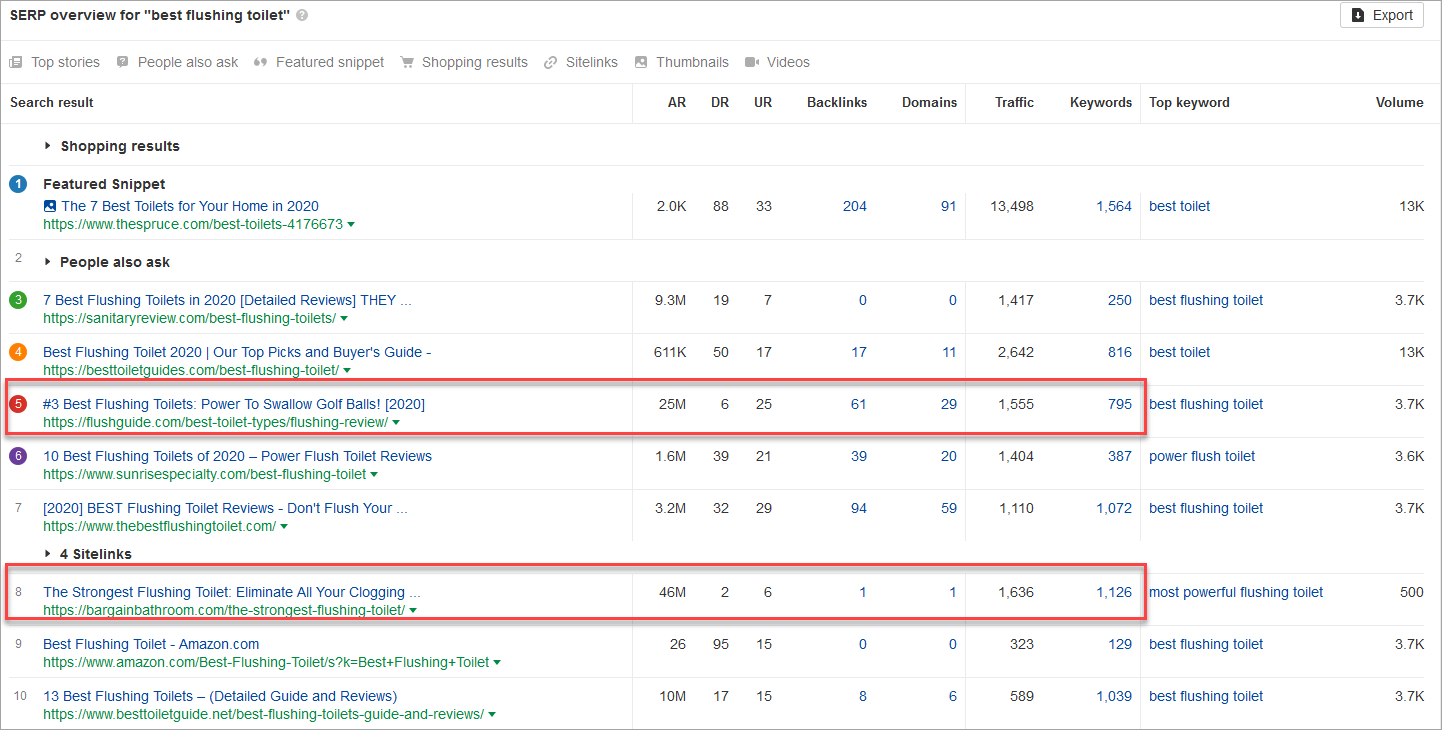1442x730 pixels.
Task: Click the Shopping results cart icon
Action: pos(407,62)
